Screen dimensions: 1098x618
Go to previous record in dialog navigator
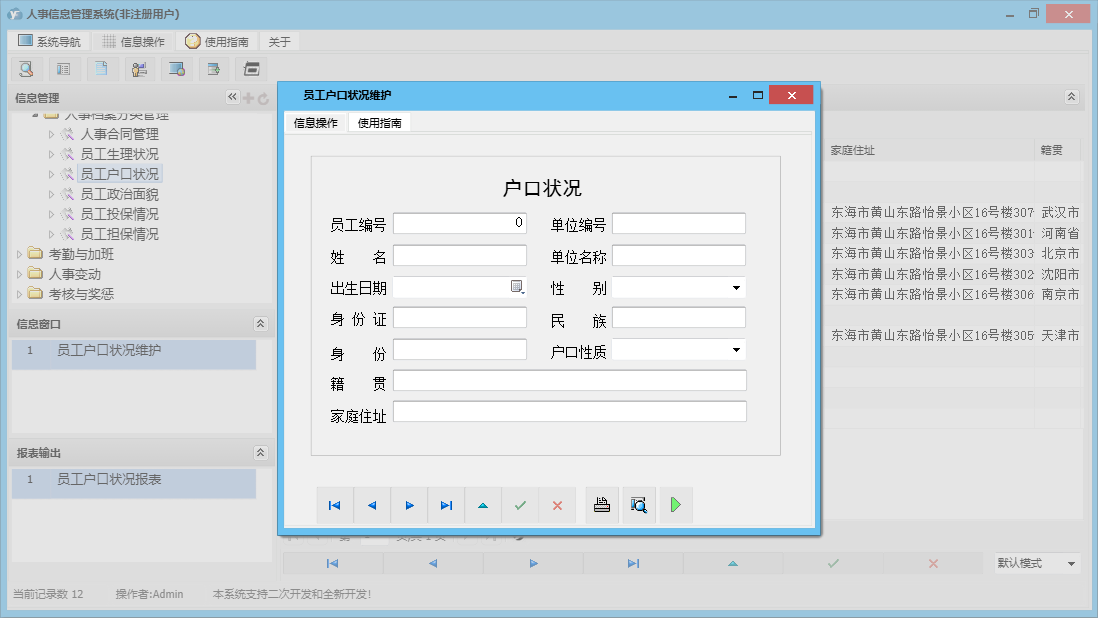tap(372, 506)
